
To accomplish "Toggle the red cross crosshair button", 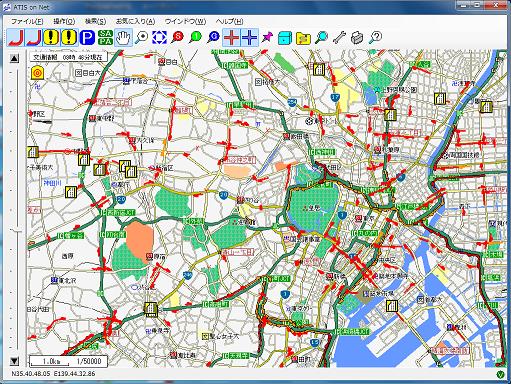I will (x=231, y=37).
